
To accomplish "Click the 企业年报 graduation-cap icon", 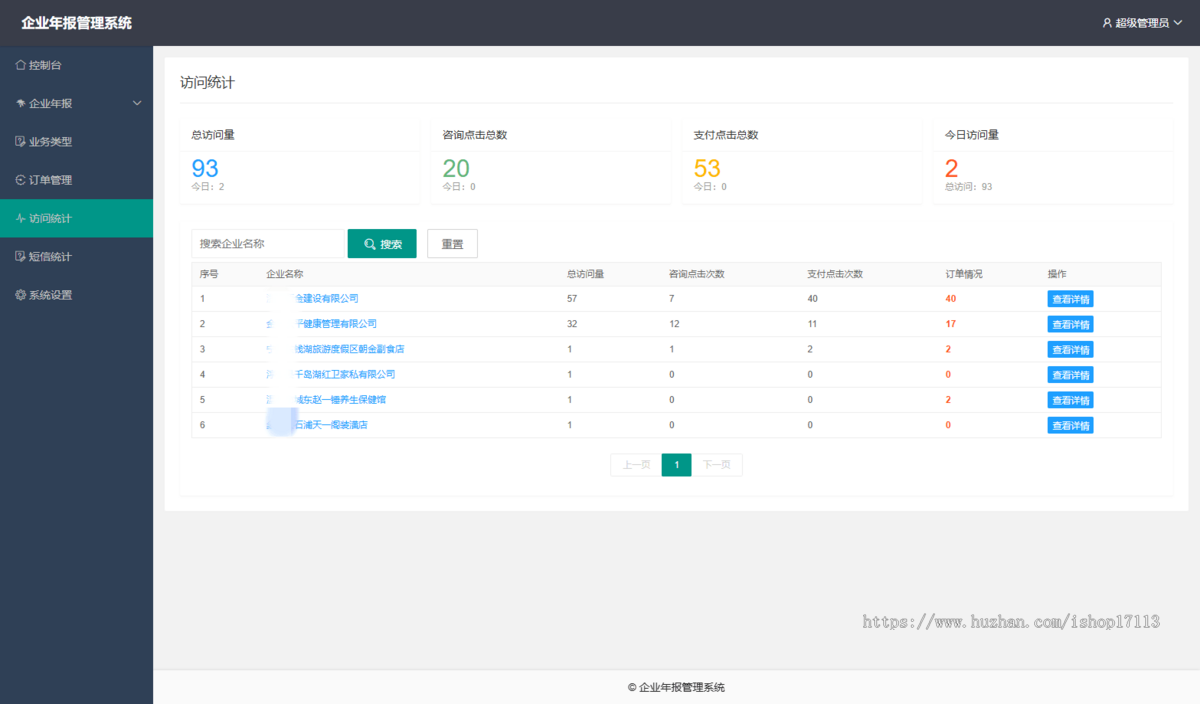I will point(21,103).
